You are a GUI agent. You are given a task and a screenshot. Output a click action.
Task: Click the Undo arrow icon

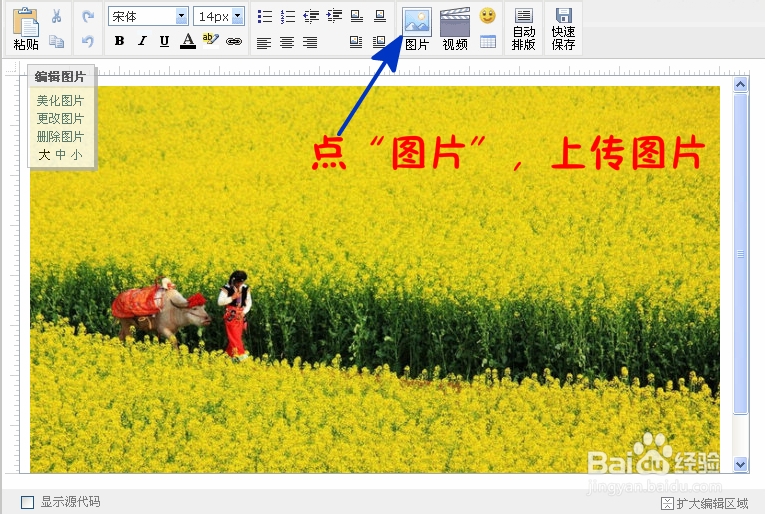click(88, 41)
